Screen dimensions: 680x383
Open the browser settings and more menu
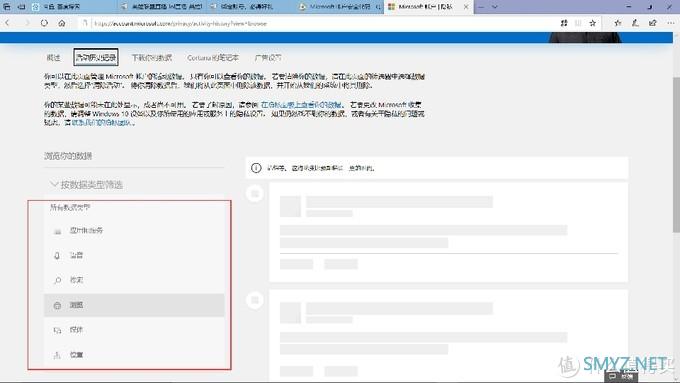coord(670,23)
